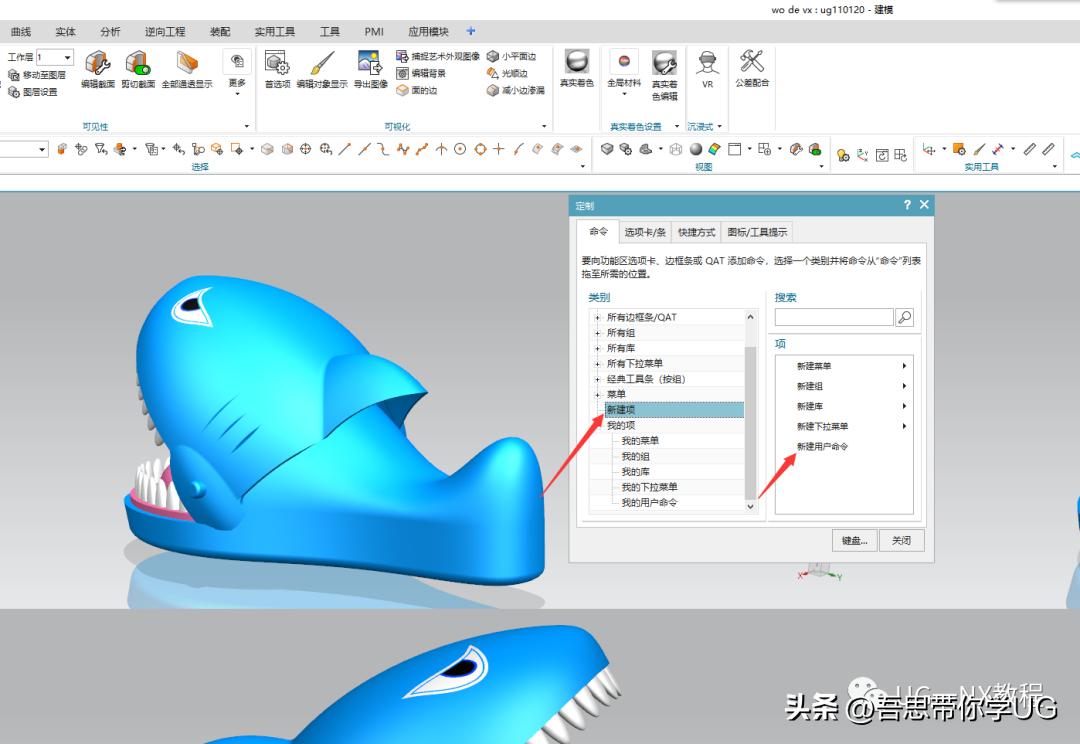This screenshot has width=1080, height=744.
Task: Expand the 所有组 tree node
Action: coord(597,333)
